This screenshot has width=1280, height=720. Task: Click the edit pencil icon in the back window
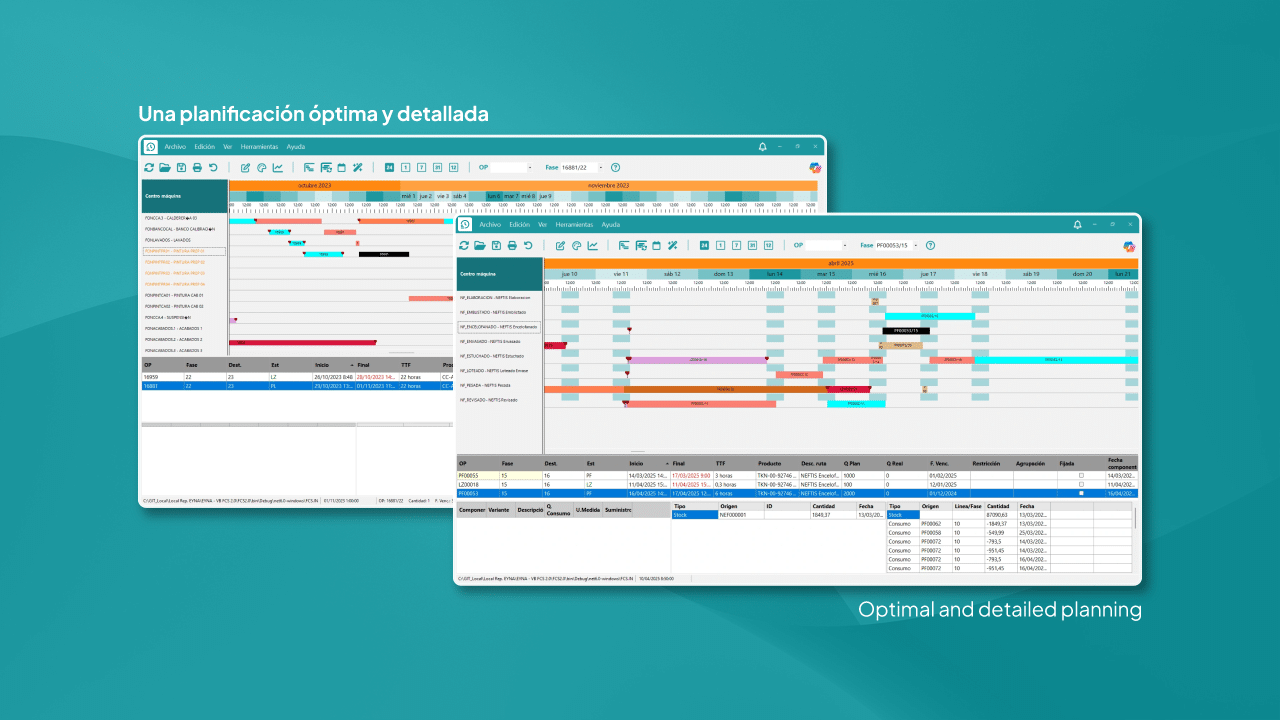tap(246, 167)
